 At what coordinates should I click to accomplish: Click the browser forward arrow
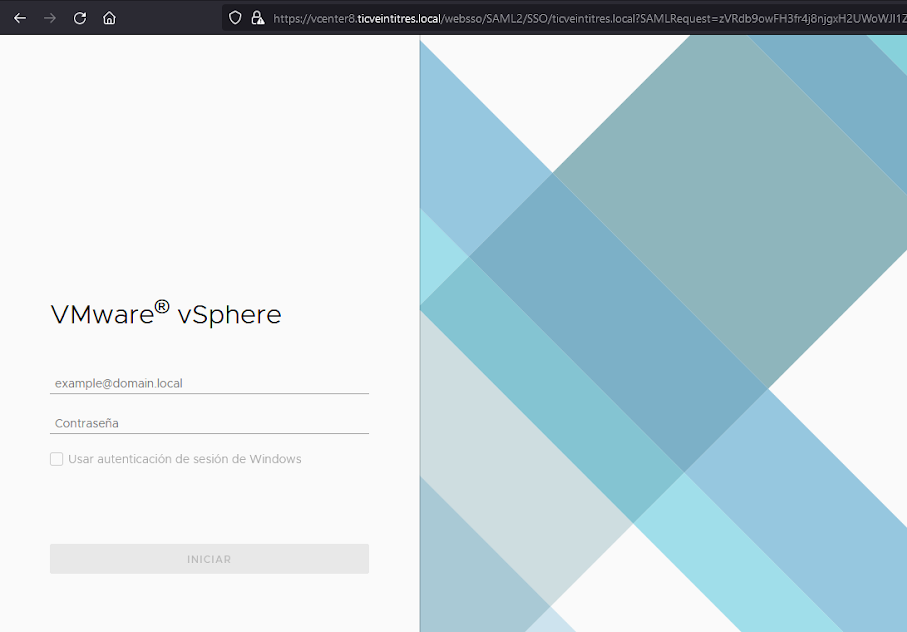coord(50,19)
